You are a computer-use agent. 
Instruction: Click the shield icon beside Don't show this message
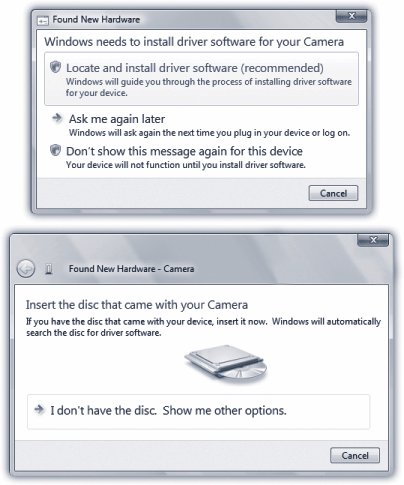click(55, 151)
